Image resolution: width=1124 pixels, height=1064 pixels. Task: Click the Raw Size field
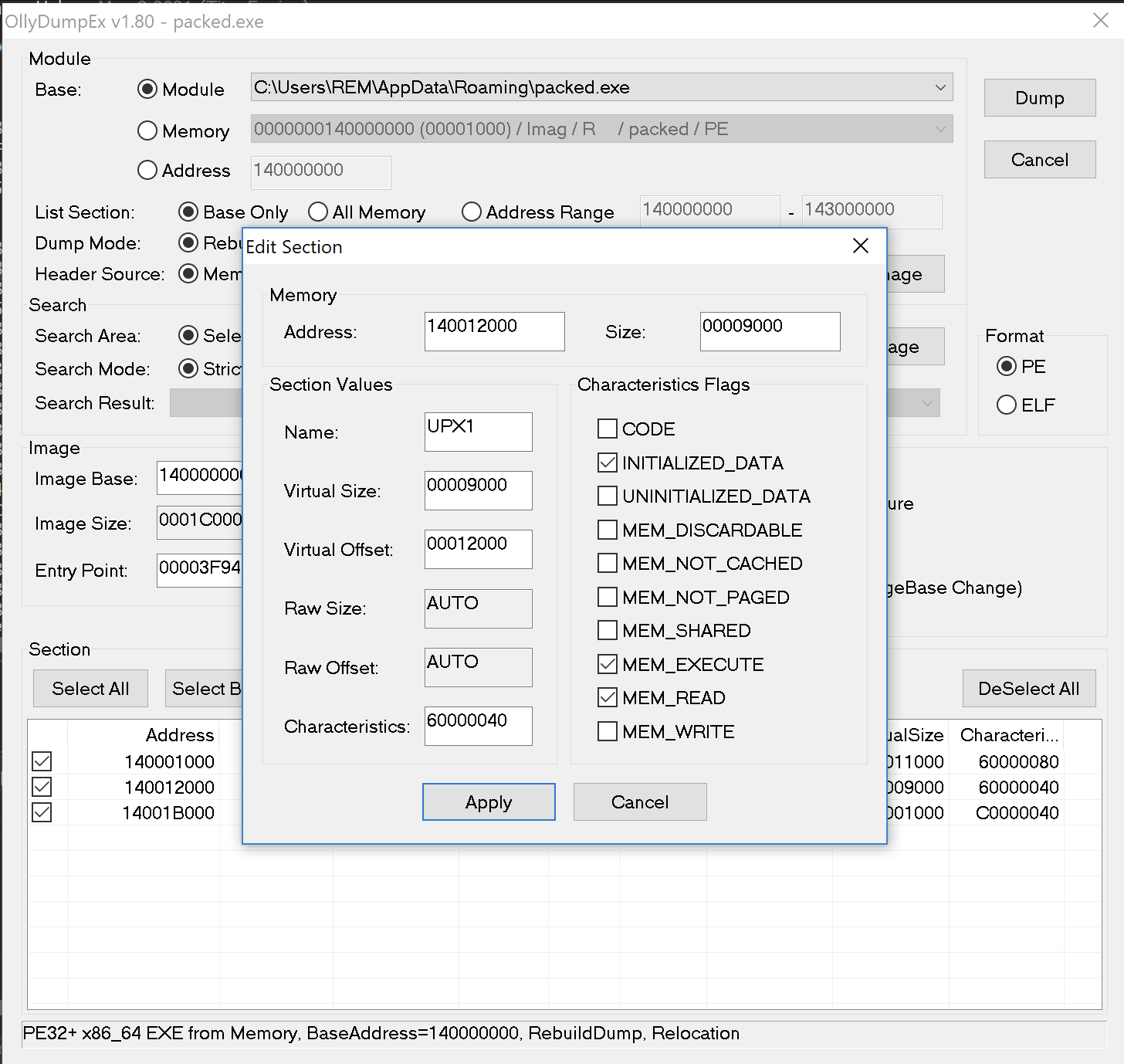[479, 608]
